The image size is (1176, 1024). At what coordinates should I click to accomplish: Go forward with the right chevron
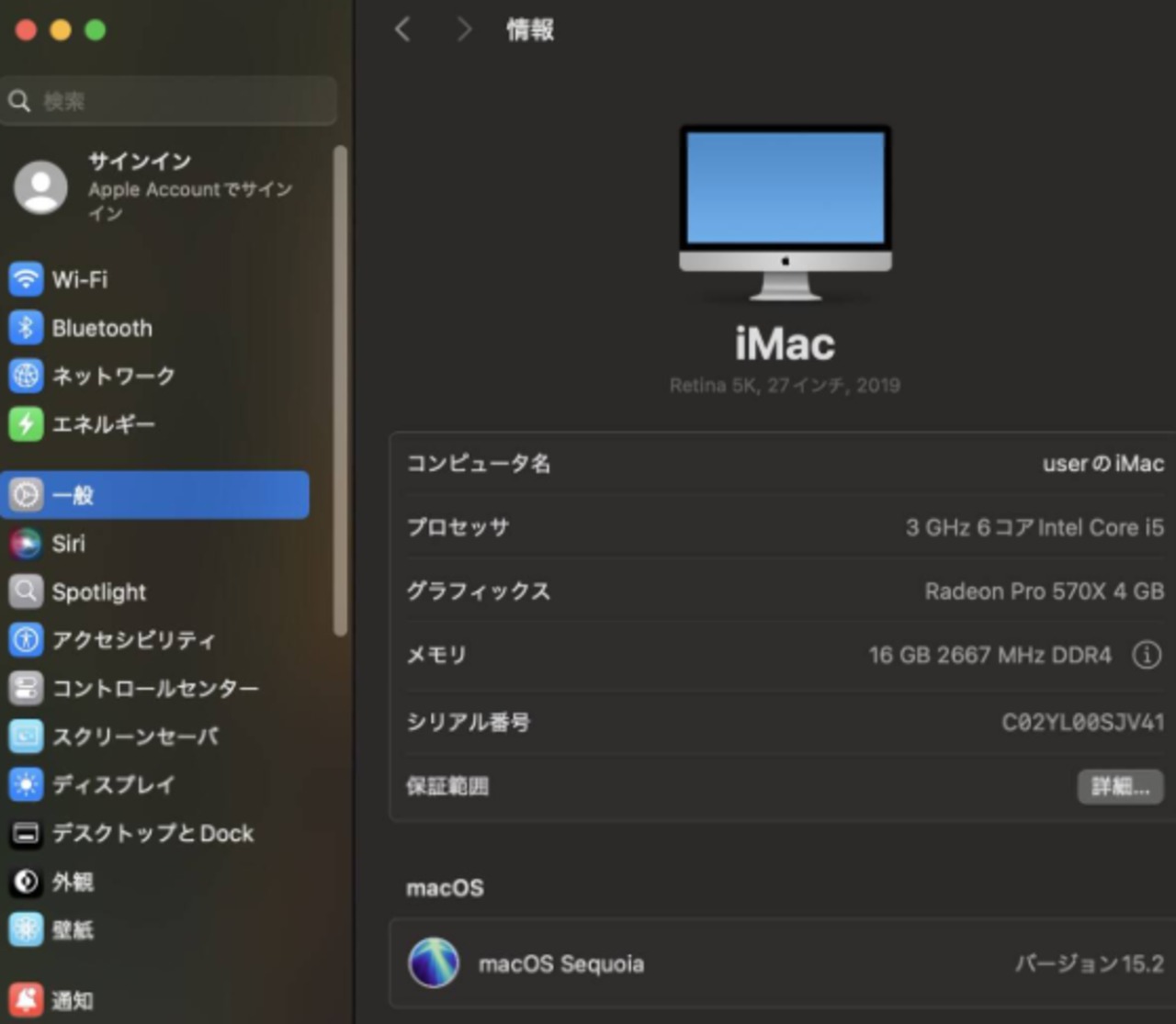pyautogui.click(x=464, y=29)
